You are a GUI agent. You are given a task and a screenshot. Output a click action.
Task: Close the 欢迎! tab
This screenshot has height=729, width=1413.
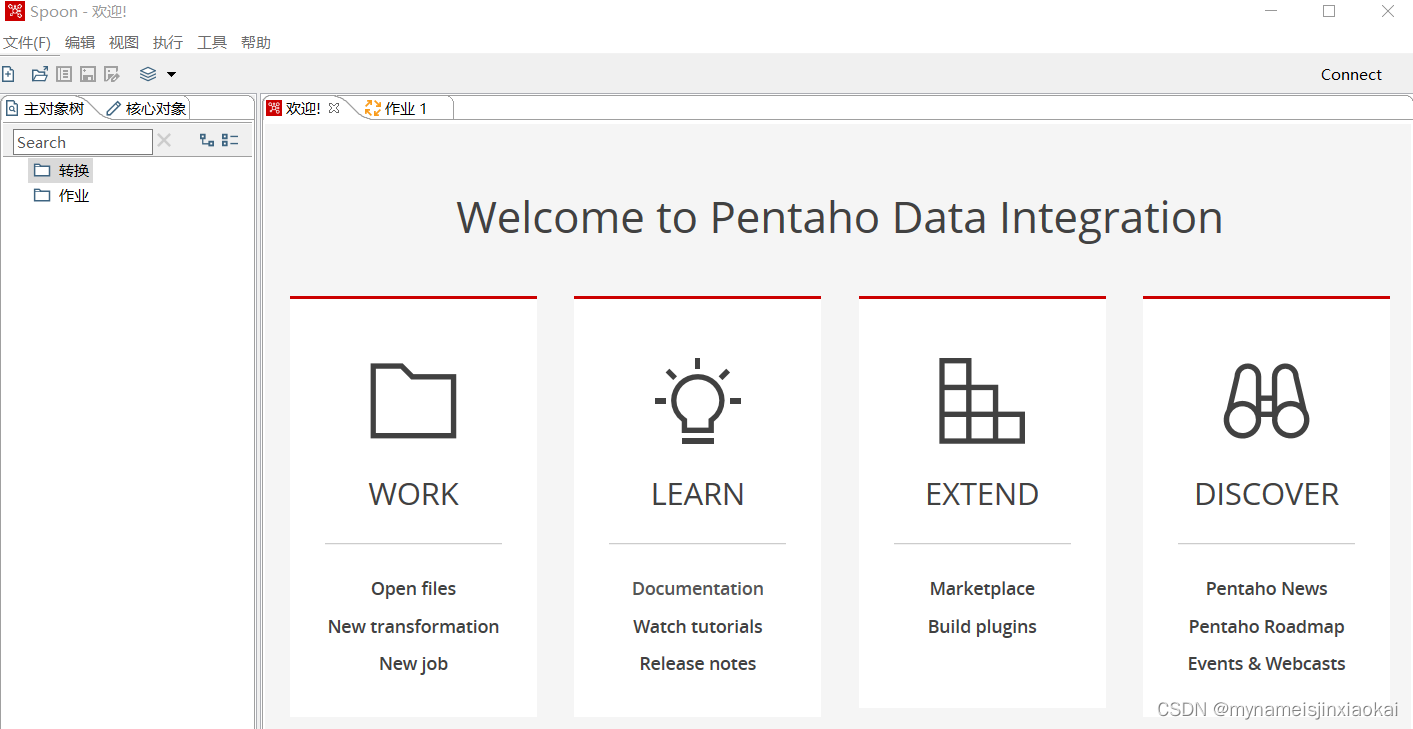334,108
